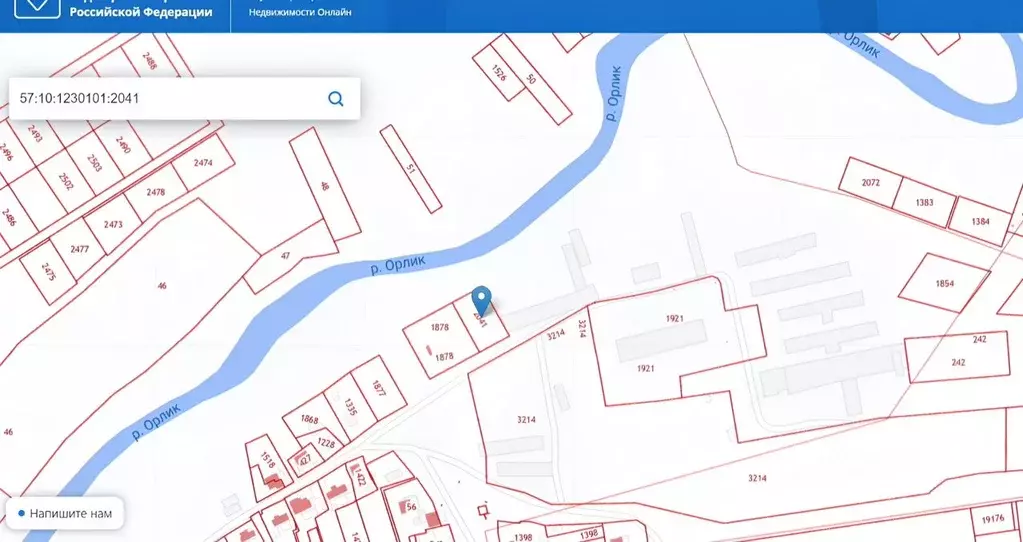The width and height of the screenshot is (1023, 542).
Task: Select parcel labeled 48
Action: 325,185
